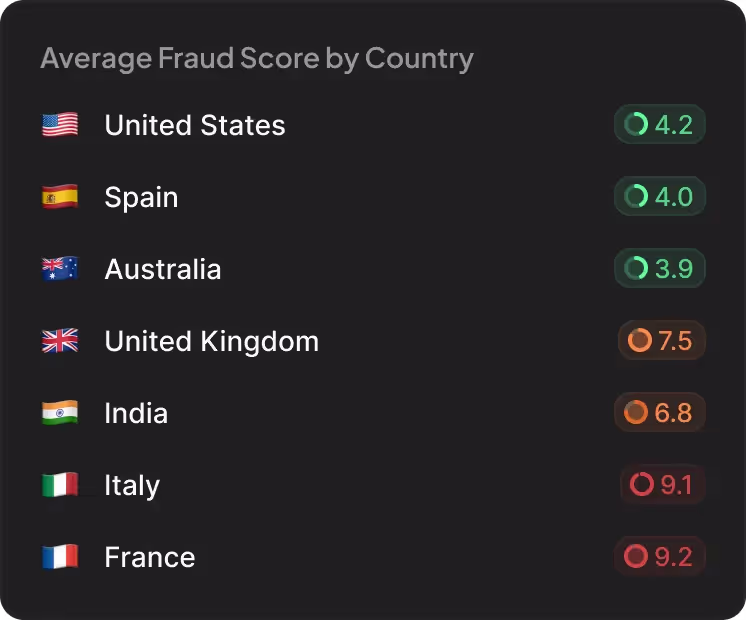This screenshot has width=746, height=620.
Task: Click the red 9.2 score badge
Action: click(660, 557)
